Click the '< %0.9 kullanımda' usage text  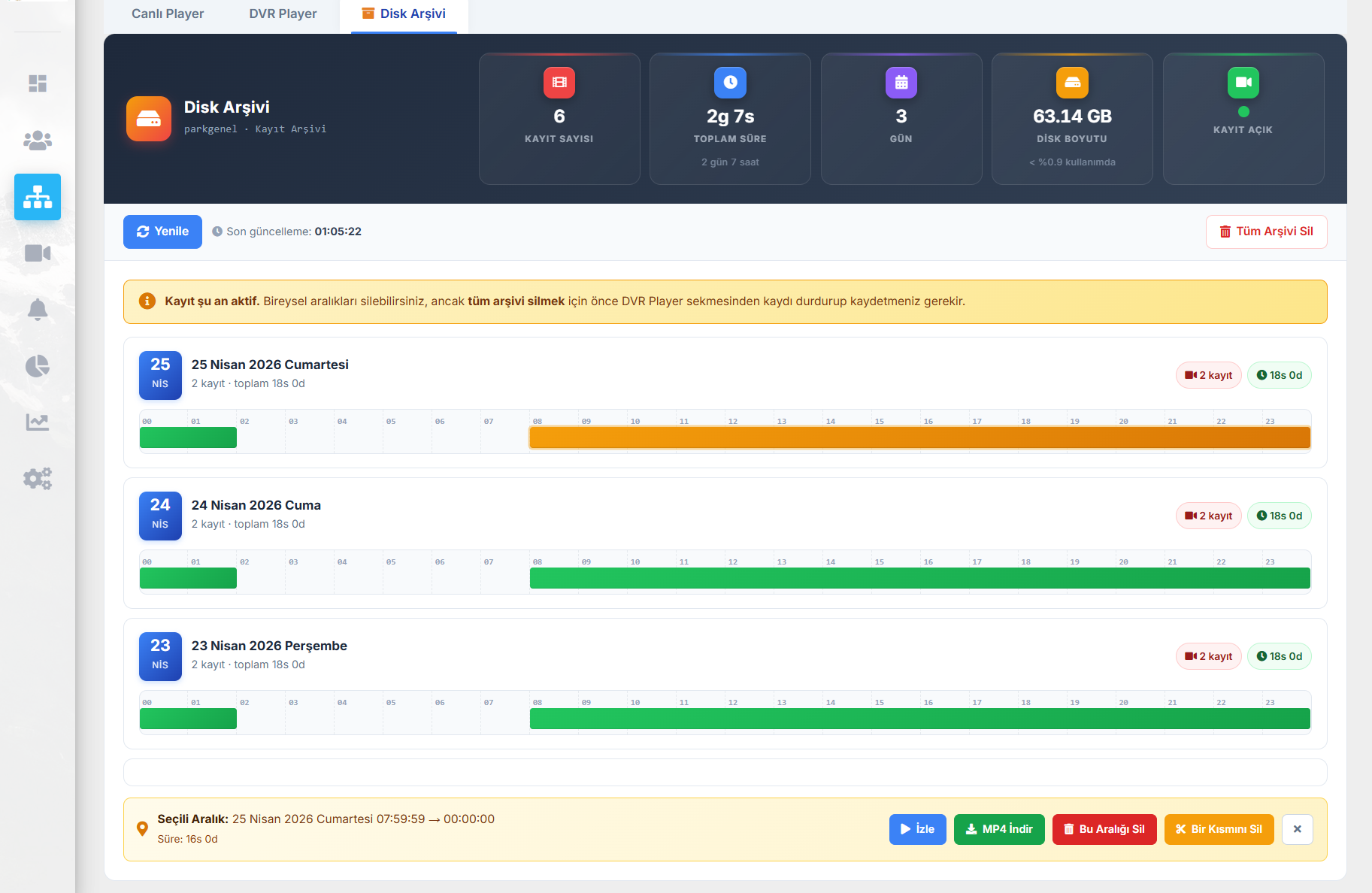[1072, 162]
